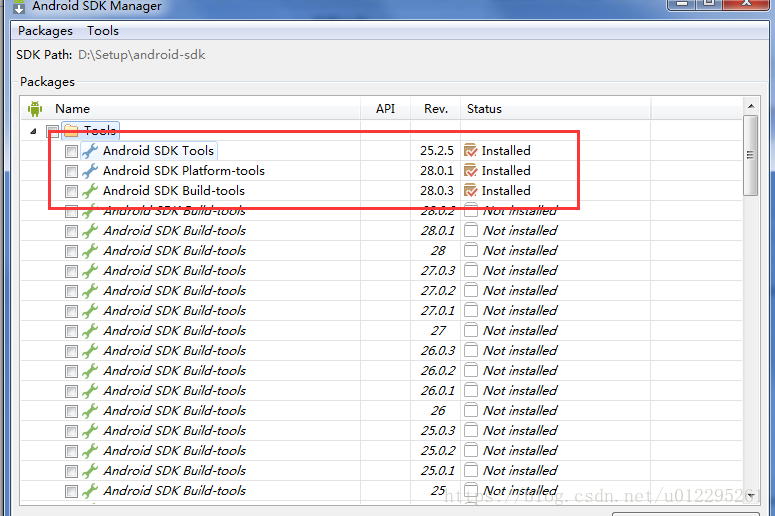Click the scrollbar down arrow
Screen dimensions: 775x516
pos(751,496)
